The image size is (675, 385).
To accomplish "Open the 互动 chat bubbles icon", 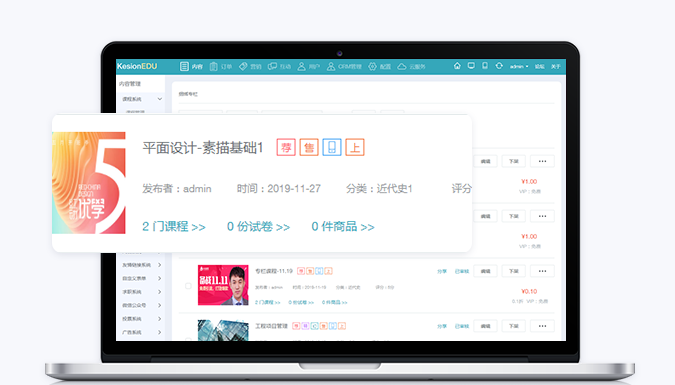I will [272, 66].
